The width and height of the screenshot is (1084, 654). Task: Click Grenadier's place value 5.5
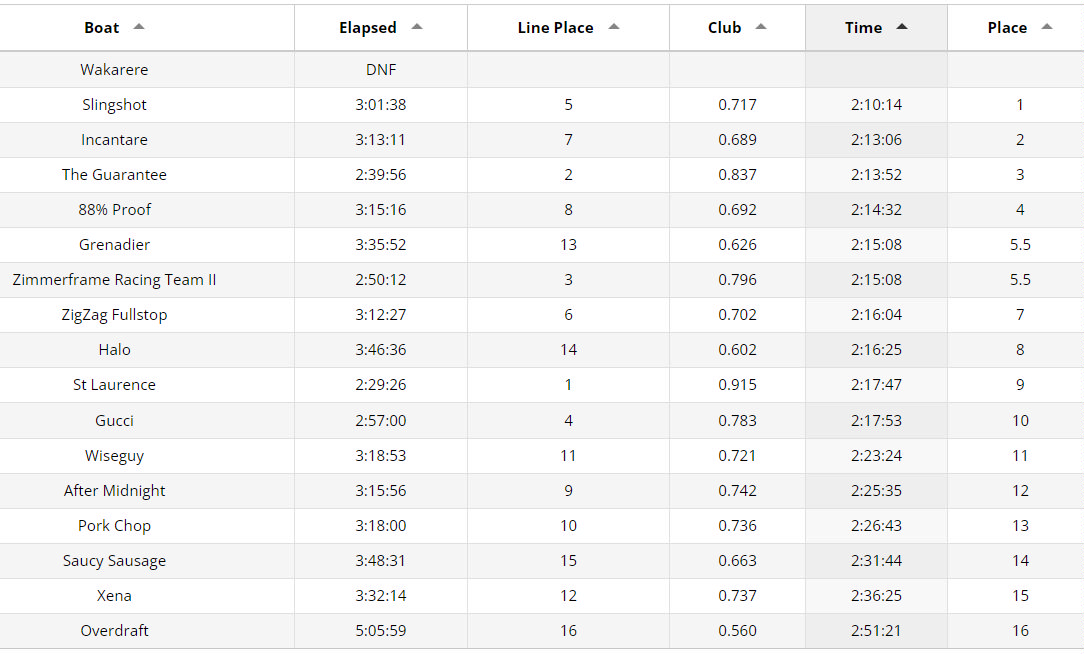[1020, 245]
